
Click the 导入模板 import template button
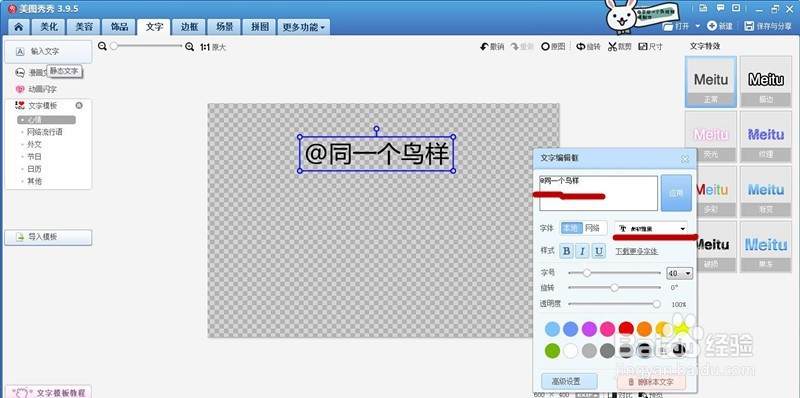point(48,237)
